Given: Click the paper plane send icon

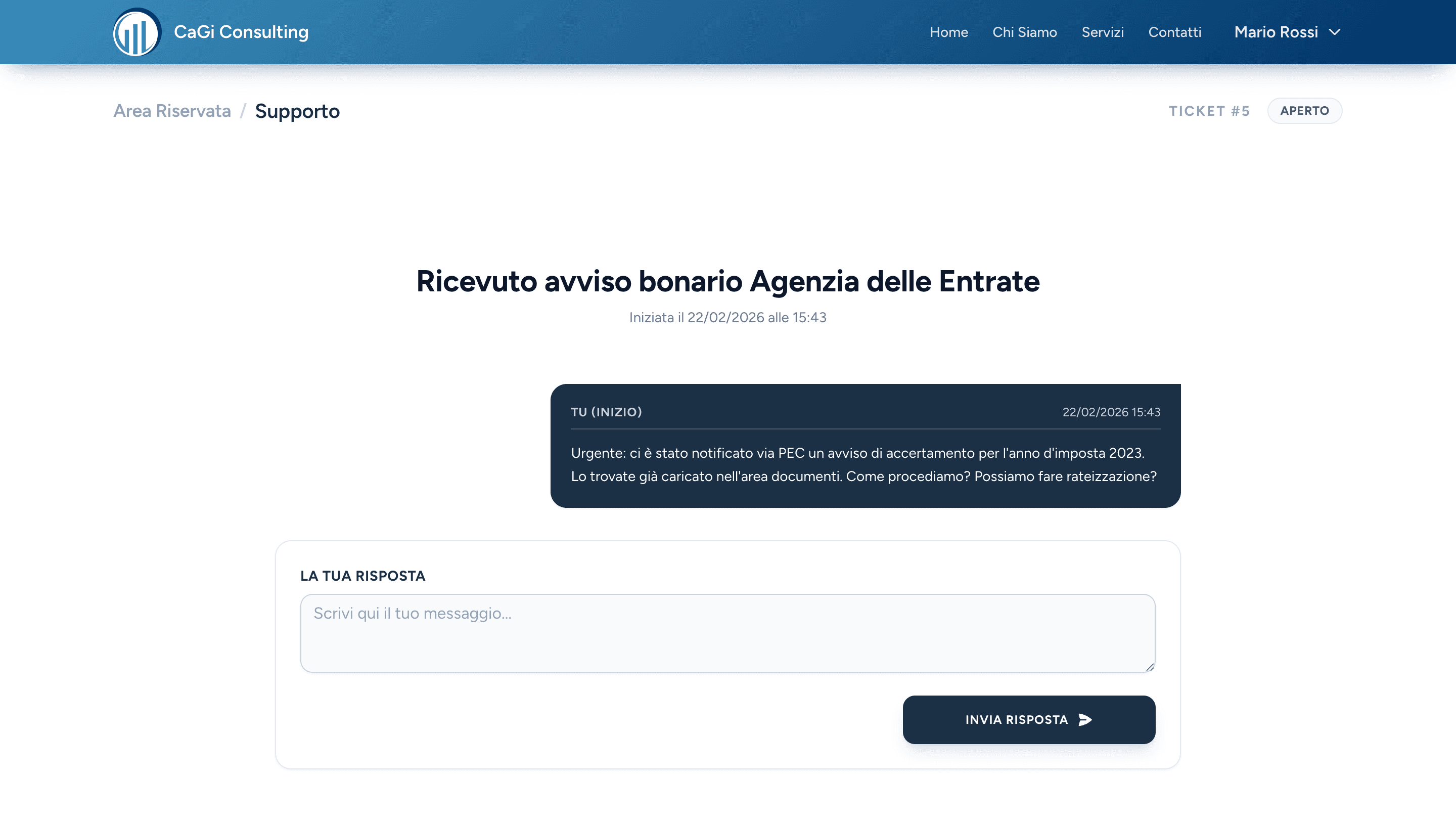Looking at the screenshot, I should [1084, 719].
